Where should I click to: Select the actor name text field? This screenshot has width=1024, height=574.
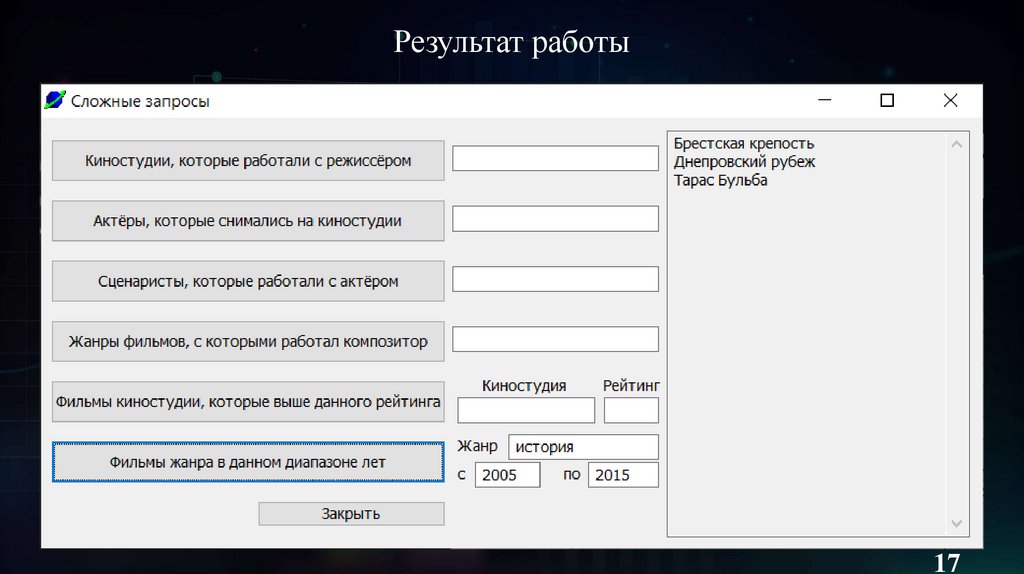(555, 279)
